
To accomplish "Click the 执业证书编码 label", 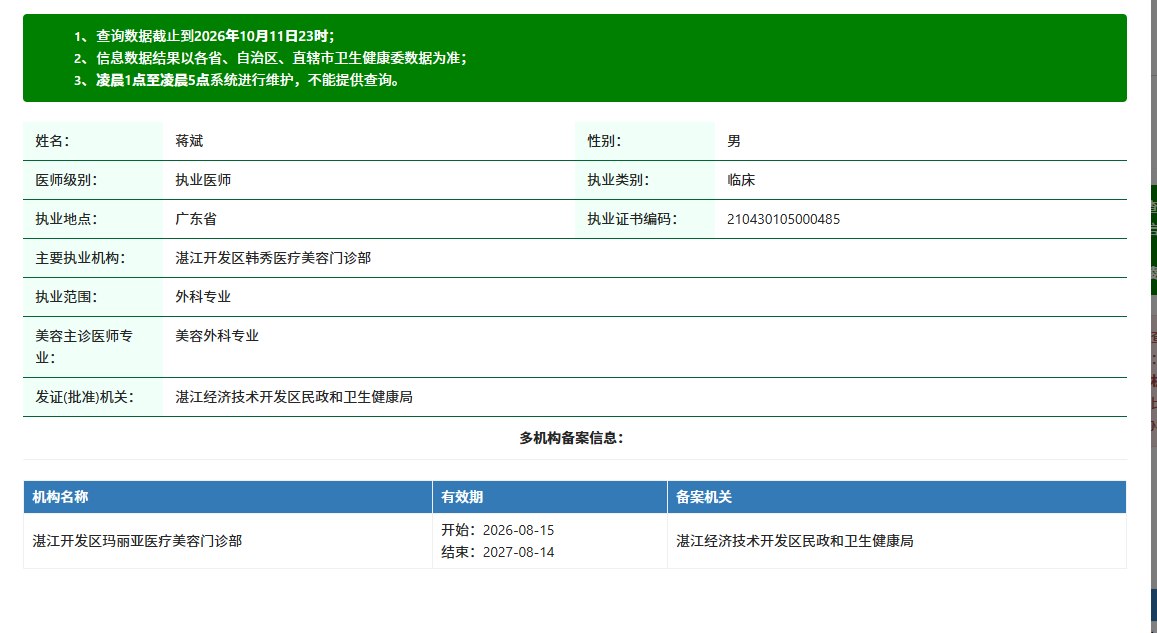I will click(x=632, y=219).
